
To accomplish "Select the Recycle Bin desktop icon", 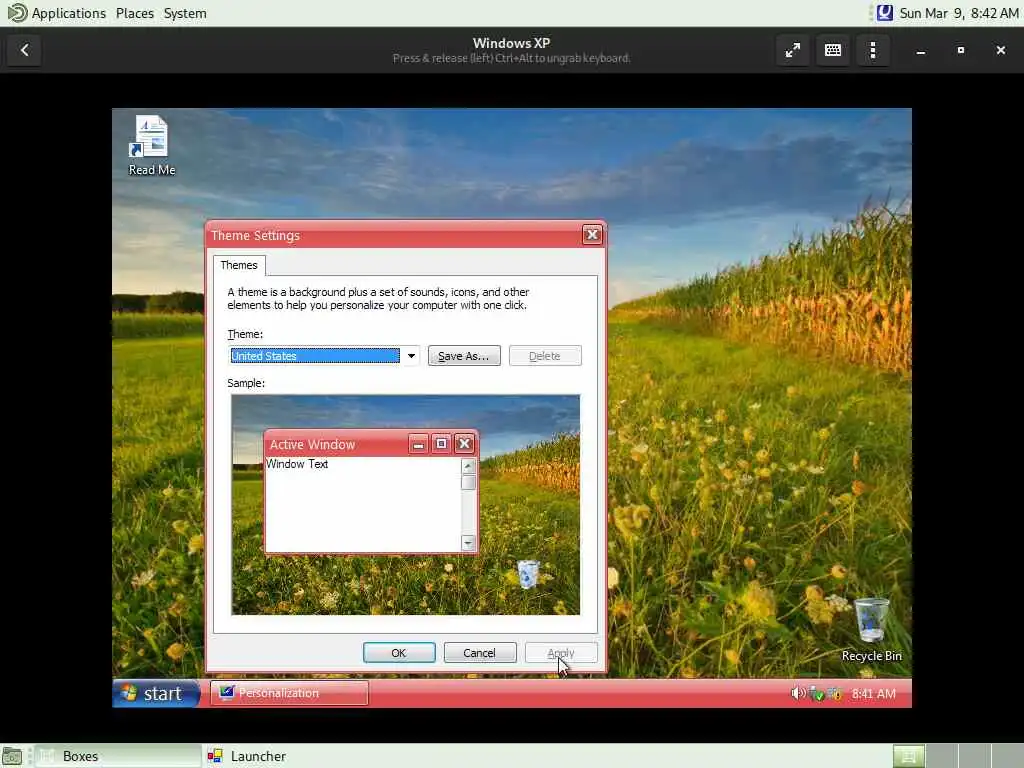I will coord(871,630).
